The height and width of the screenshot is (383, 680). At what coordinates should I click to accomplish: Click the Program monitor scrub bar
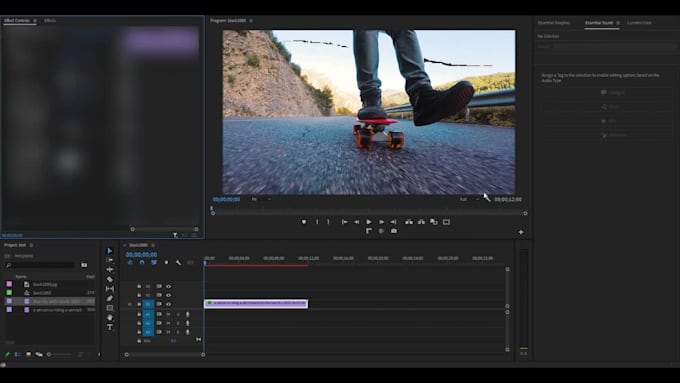(369, 213)
